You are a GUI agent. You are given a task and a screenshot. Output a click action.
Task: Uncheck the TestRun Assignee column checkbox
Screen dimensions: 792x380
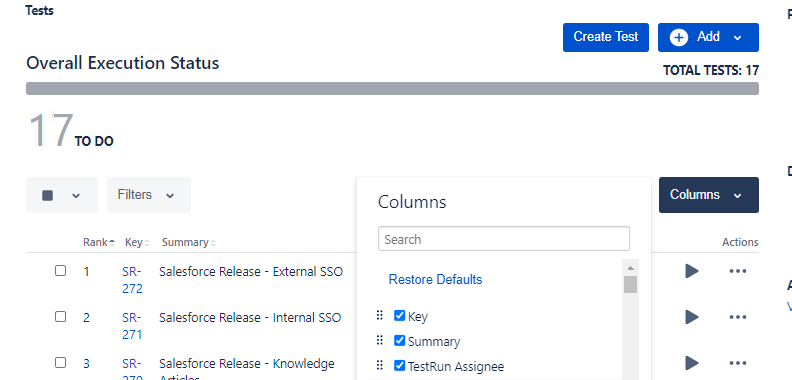(x=400, y=365)
